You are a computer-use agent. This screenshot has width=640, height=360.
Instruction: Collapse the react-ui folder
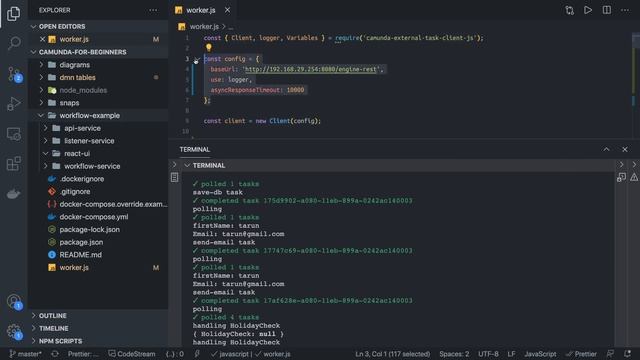click(46, 153)
